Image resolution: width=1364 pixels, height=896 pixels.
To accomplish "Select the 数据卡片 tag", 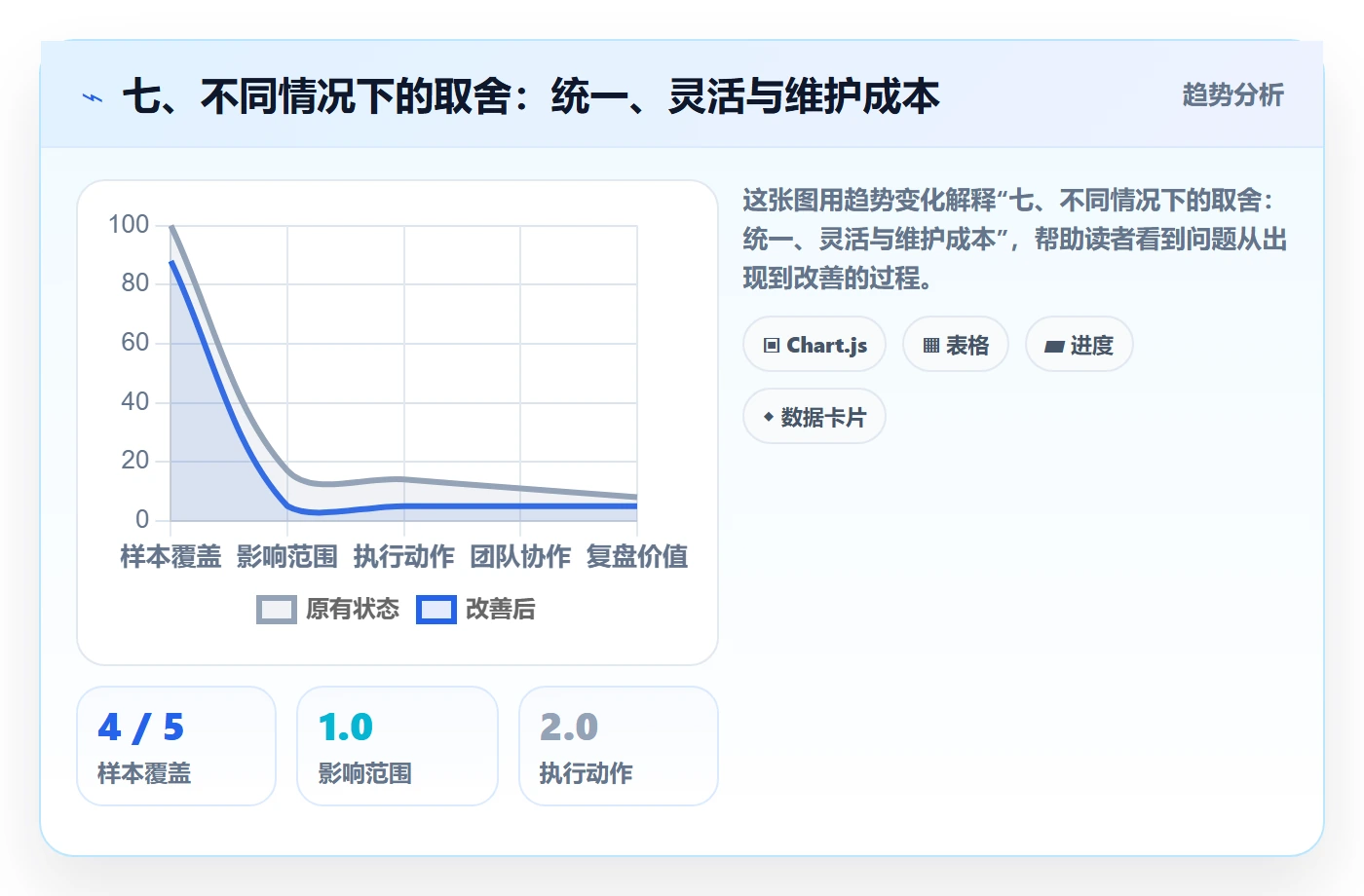I will coord(815,417).
